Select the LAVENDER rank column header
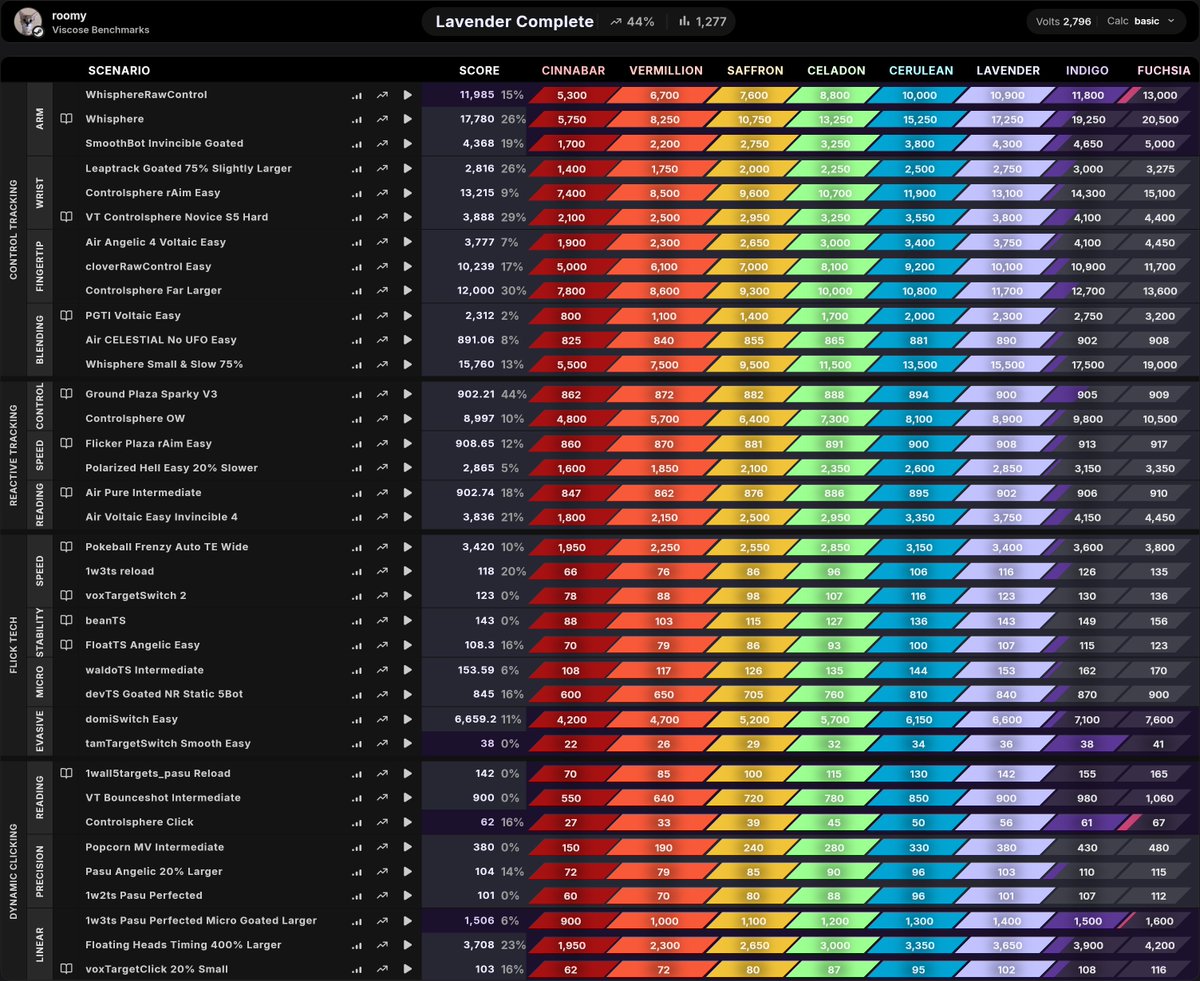The width and height of the screenshot is (1200, 981). point(1008,71)
